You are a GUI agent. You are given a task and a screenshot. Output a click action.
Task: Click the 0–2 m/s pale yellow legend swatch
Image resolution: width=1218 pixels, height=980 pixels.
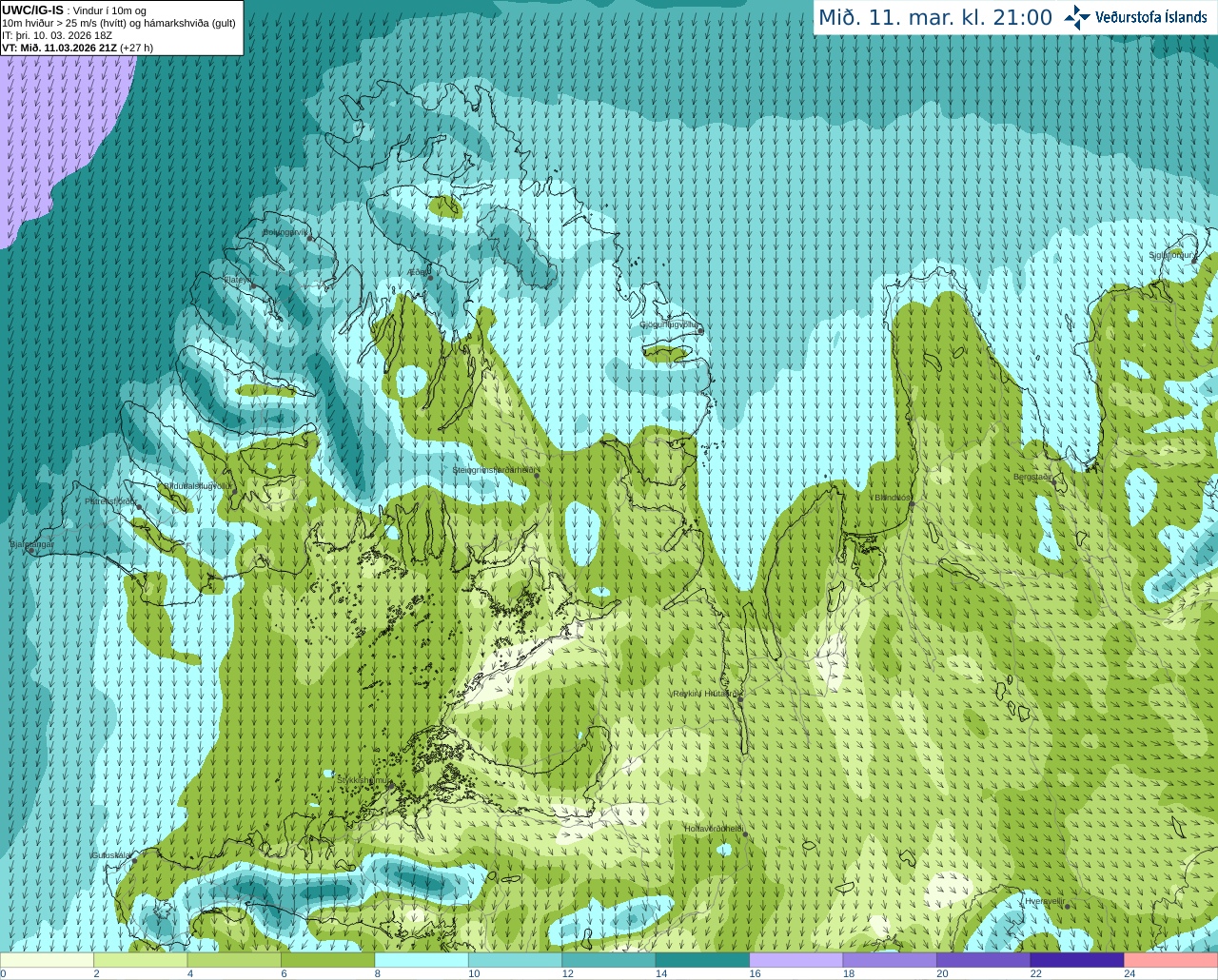click(48, 960)
